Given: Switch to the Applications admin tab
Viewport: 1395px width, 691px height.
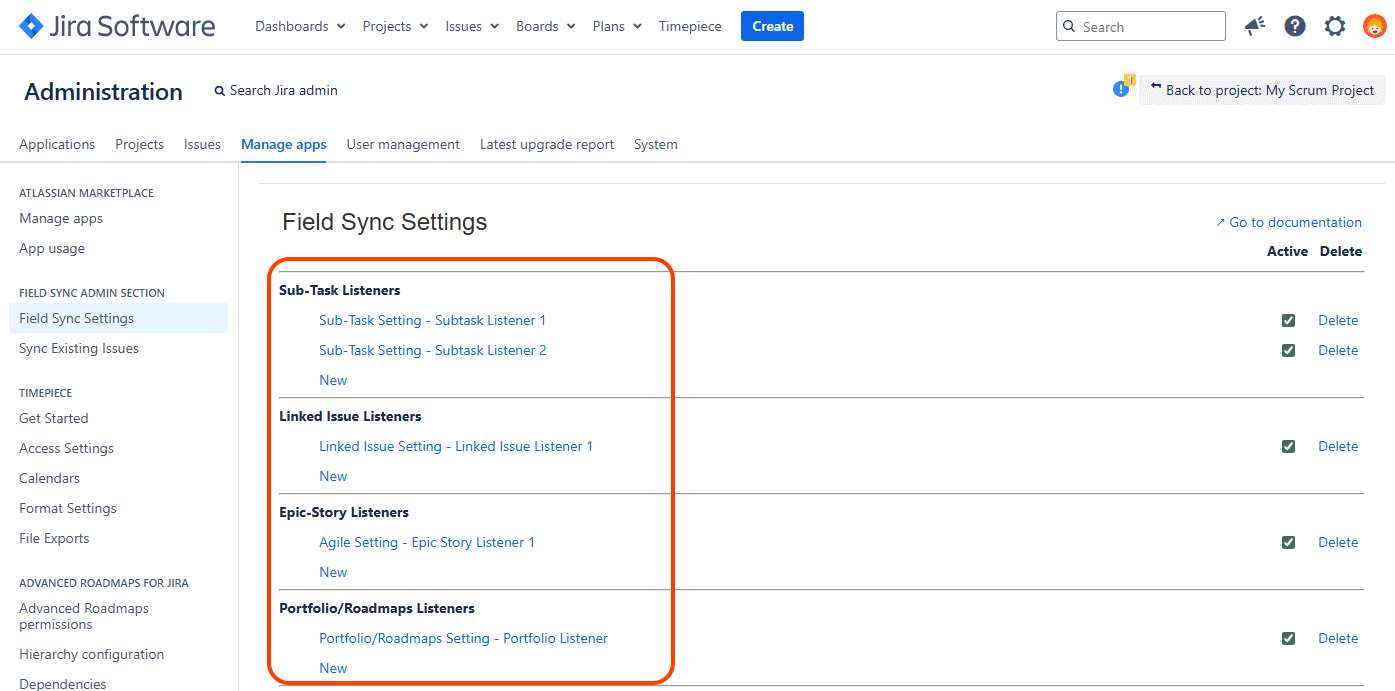Looking at the screenshot, I should coord(57,144).
